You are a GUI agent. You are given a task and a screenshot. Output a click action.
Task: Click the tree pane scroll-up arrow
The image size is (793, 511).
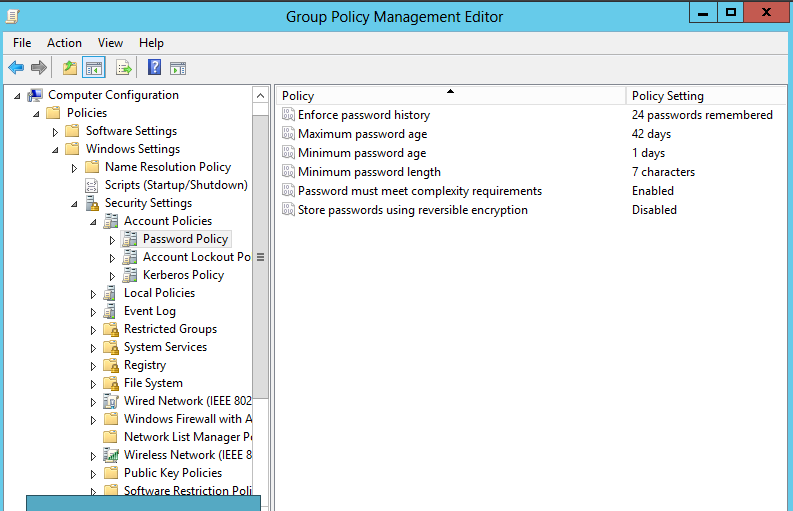(x=260, y=96)
